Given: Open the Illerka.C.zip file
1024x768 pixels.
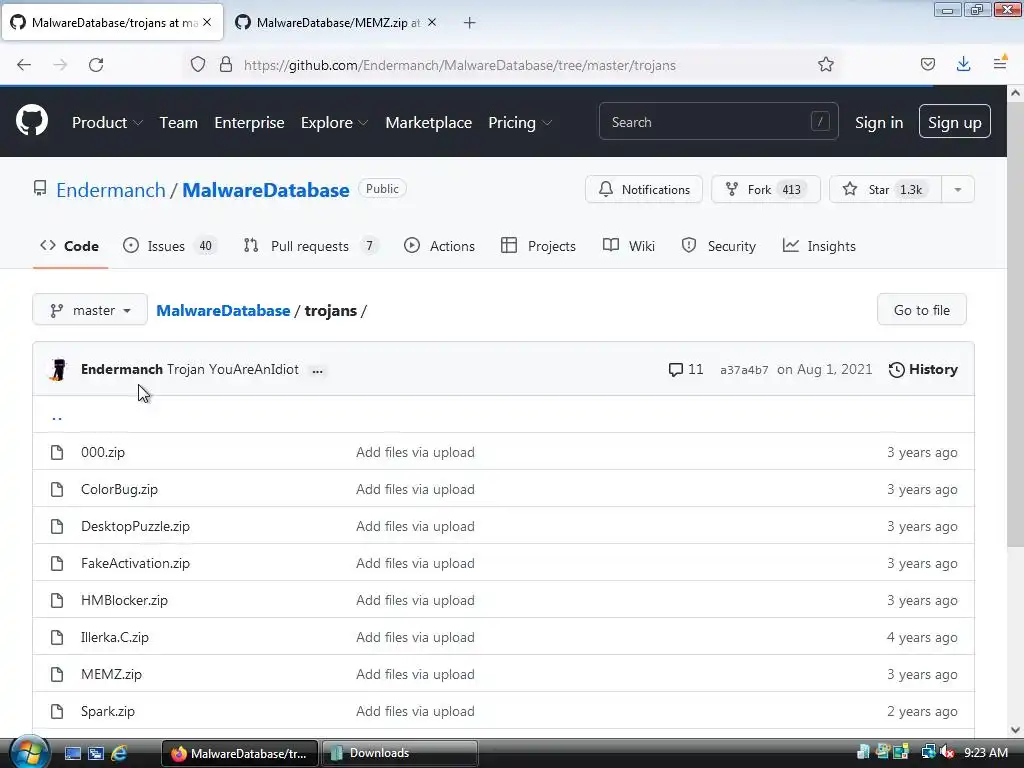Looking at the screenshot, I should coord(115,637).
